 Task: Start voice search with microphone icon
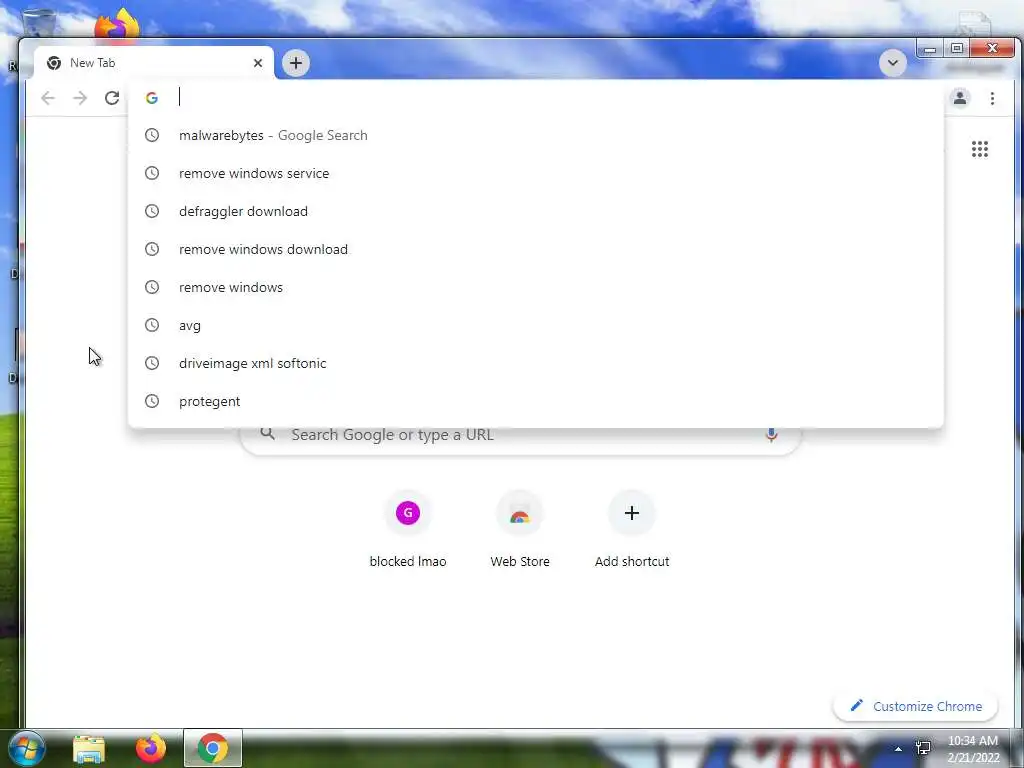[771, 434]
